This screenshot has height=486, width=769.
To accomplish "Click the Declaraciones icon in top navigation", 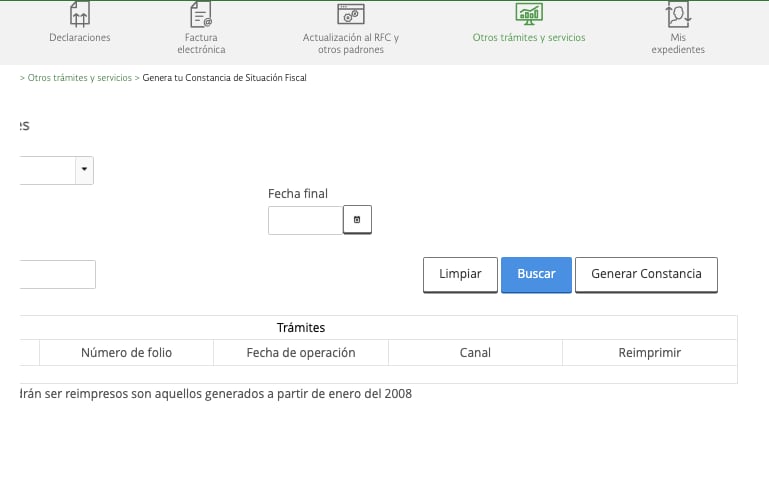I will [x=80, y=14].
